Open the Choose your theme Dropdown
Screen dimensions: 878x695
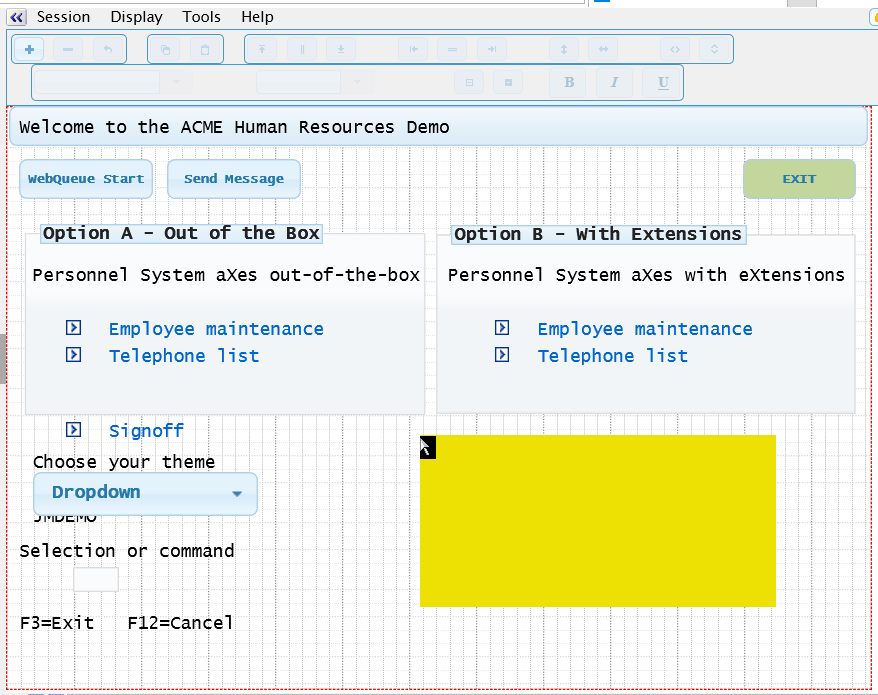pyautogui.click(x=146, y=493)
